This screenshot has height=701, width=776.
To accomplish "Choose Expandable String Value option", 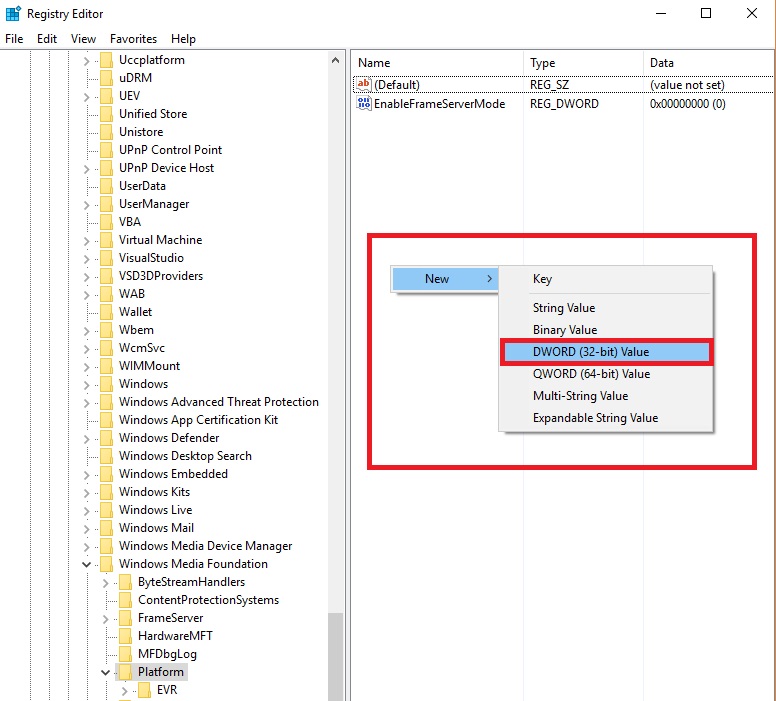I will click(606, 418).
